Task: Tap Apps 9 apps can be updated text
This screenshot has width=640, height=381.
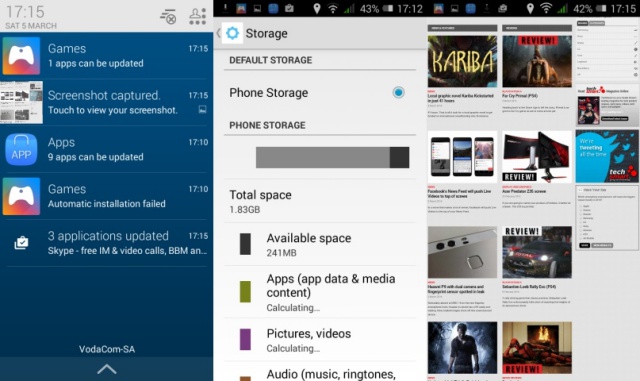Action: click(x=96, y=157)
